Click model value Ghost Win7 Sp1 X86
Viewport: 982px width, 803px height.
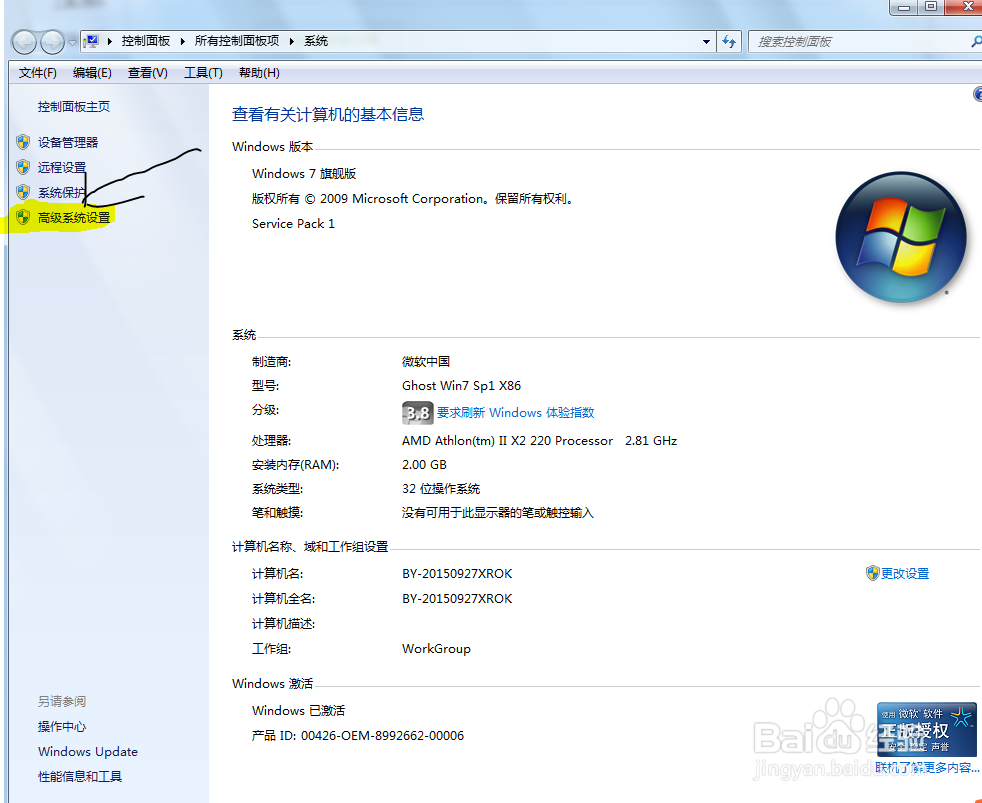tap(462, 386)
